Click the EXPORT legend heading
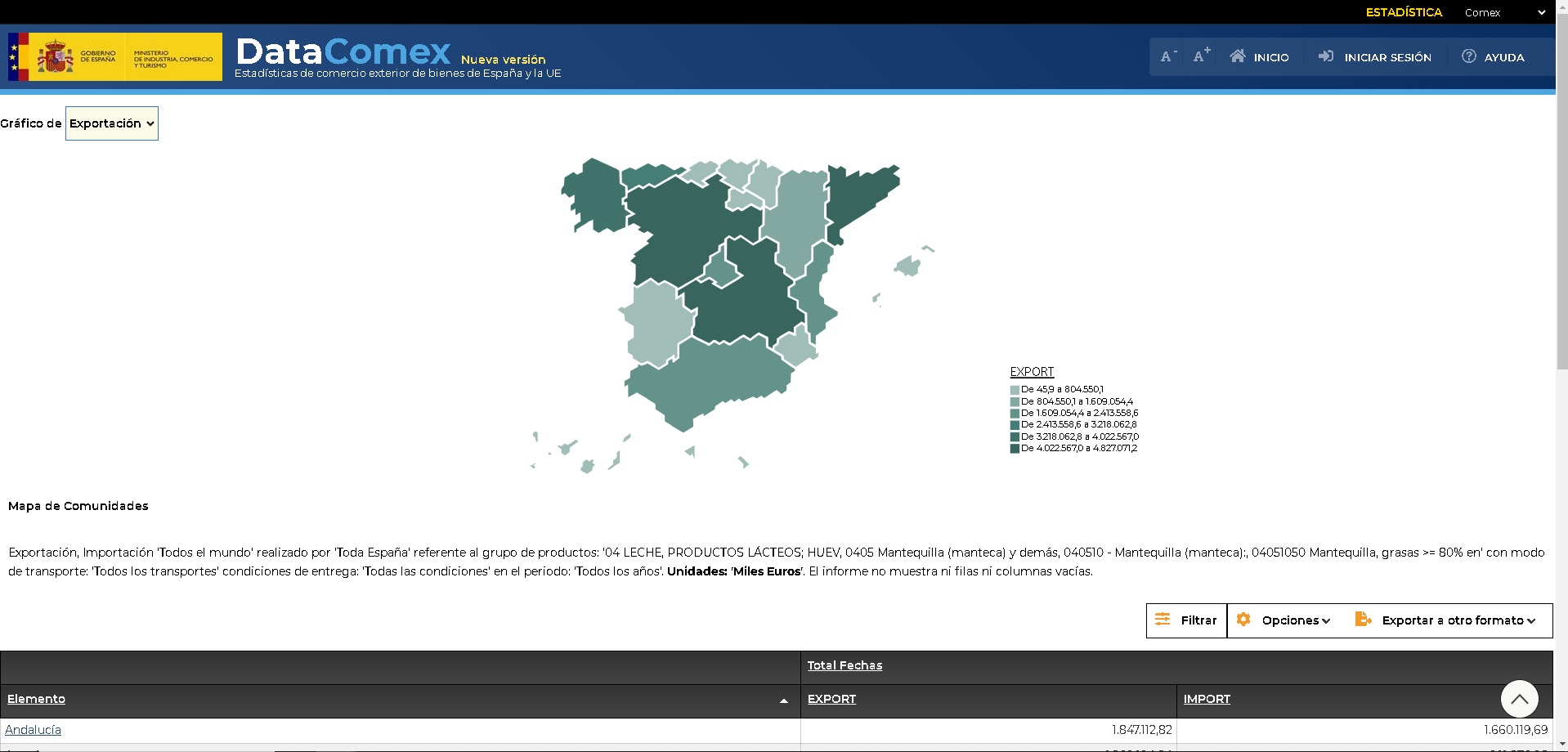This screenshot has width=1568, height=752. (x=1031, y=371)
